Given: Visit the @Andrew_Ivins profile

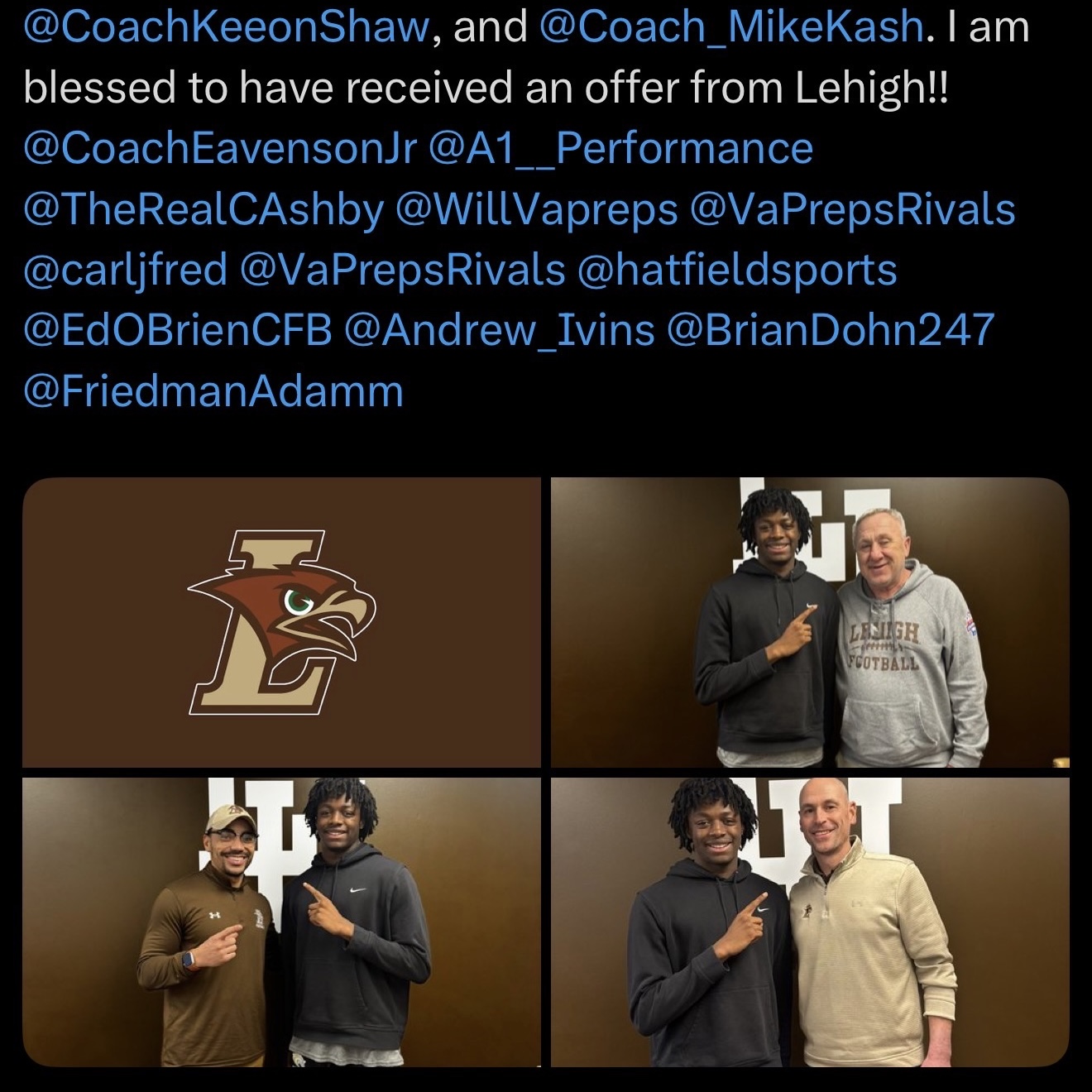Looking at the screenshot, I should 499,331.
